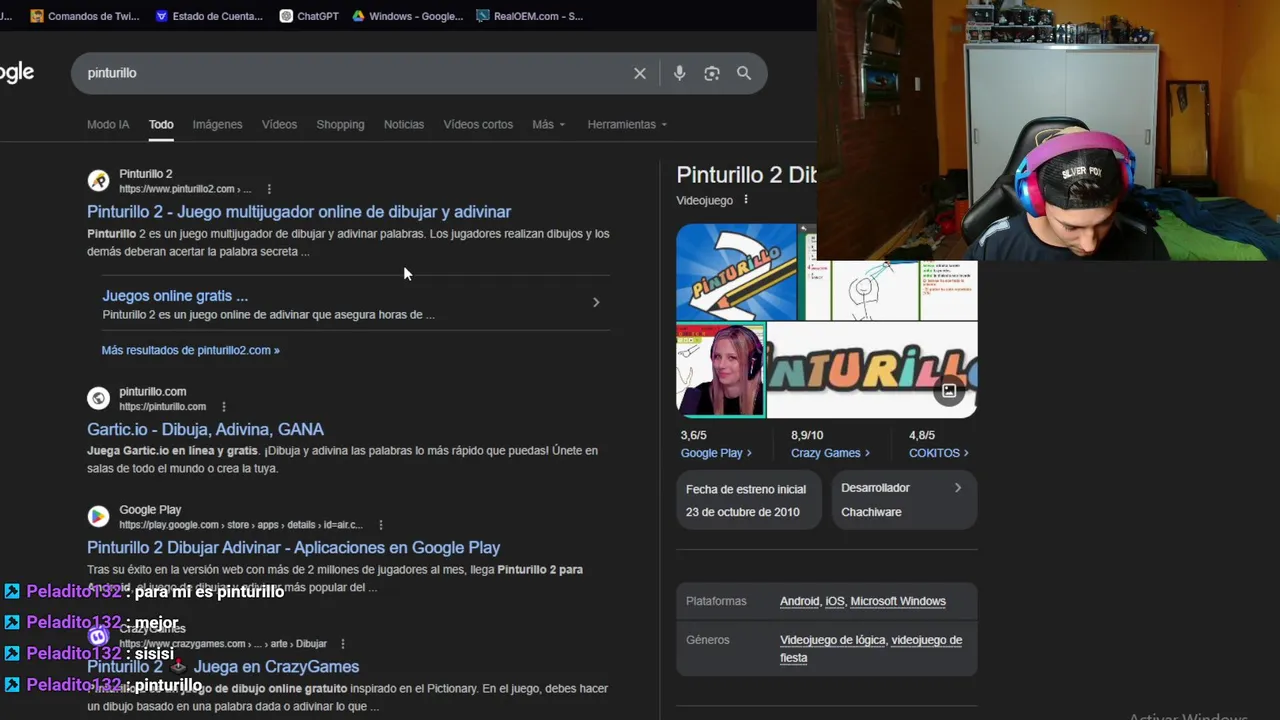
Task: Click the Fecha de estreno inicial card
Action: pos(749,500)
